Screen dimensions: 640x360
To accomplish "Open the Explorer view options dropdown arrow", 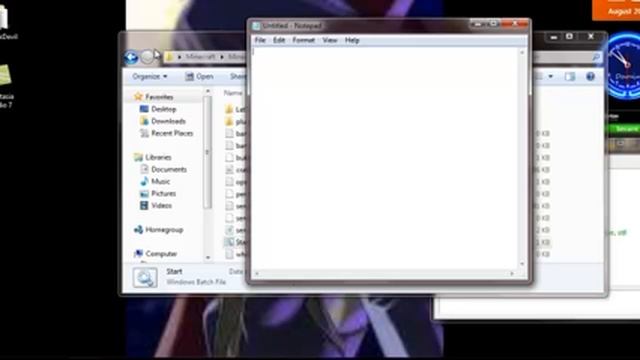I will pyautogui.click(x=551, y=76).
